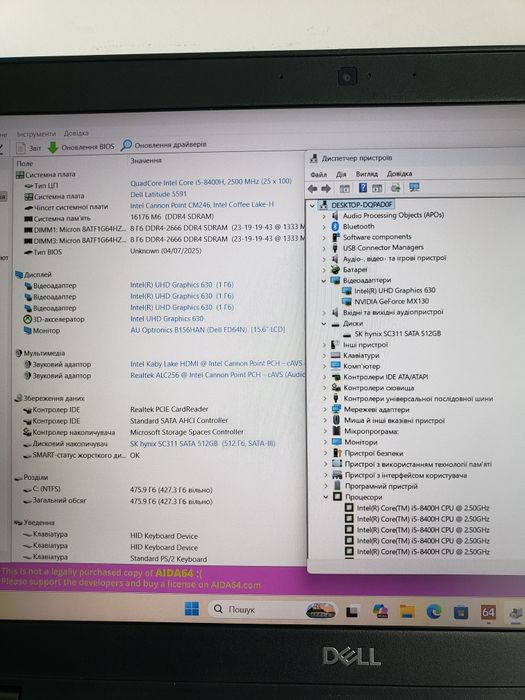This screenshot has width=525, height=700.
Task: Click Значення column header in AIDA64
Action: pyautogui.click(x=146, y=161)
